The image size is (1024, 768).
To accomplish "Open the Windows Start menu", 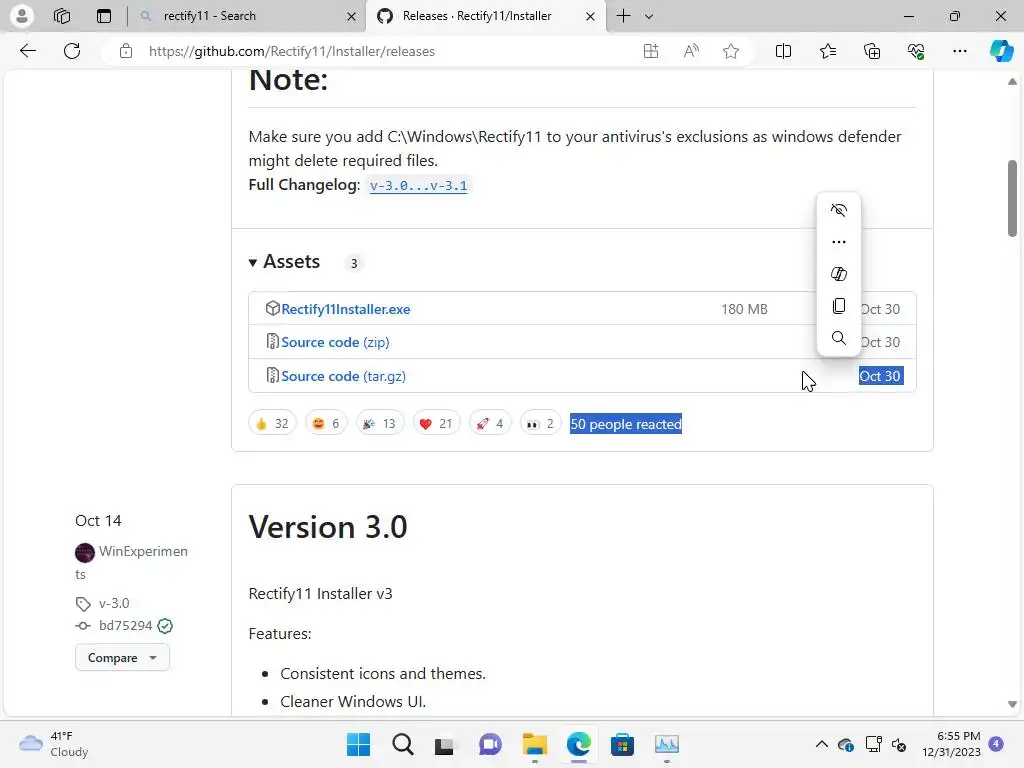I will click(358, 744).
